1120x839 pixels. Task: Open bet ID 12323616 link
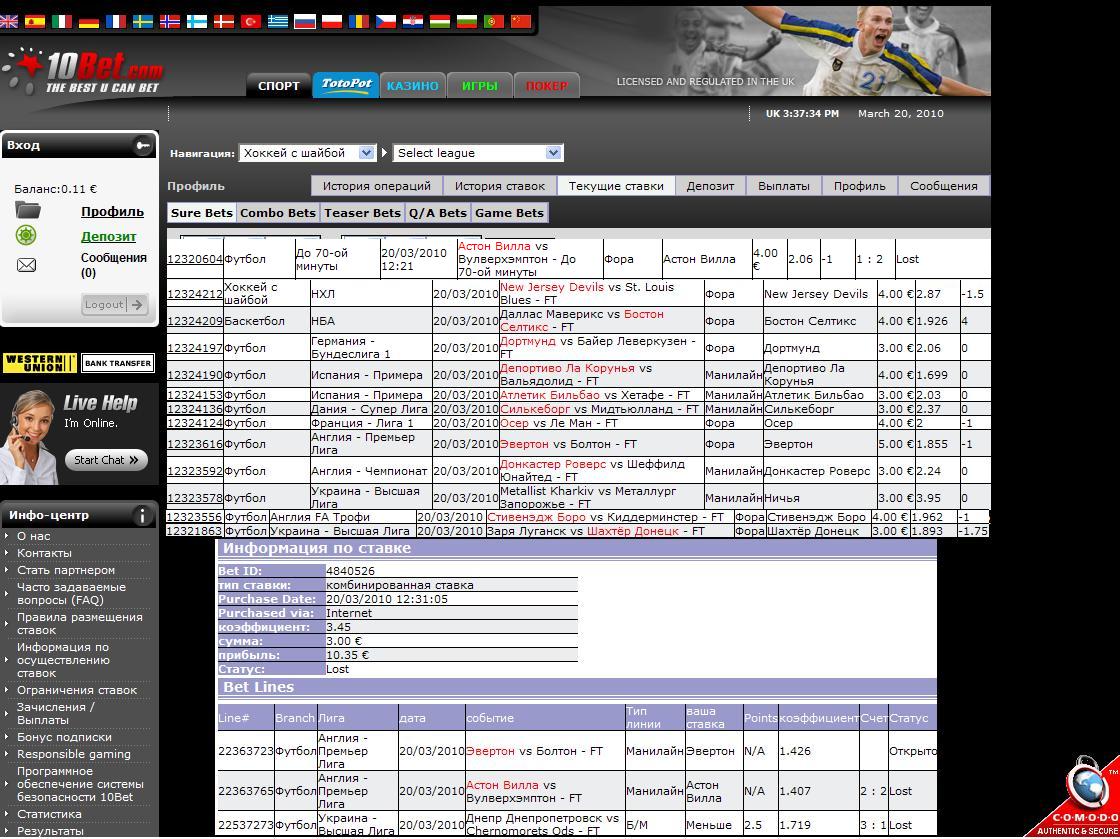point(195,443)
